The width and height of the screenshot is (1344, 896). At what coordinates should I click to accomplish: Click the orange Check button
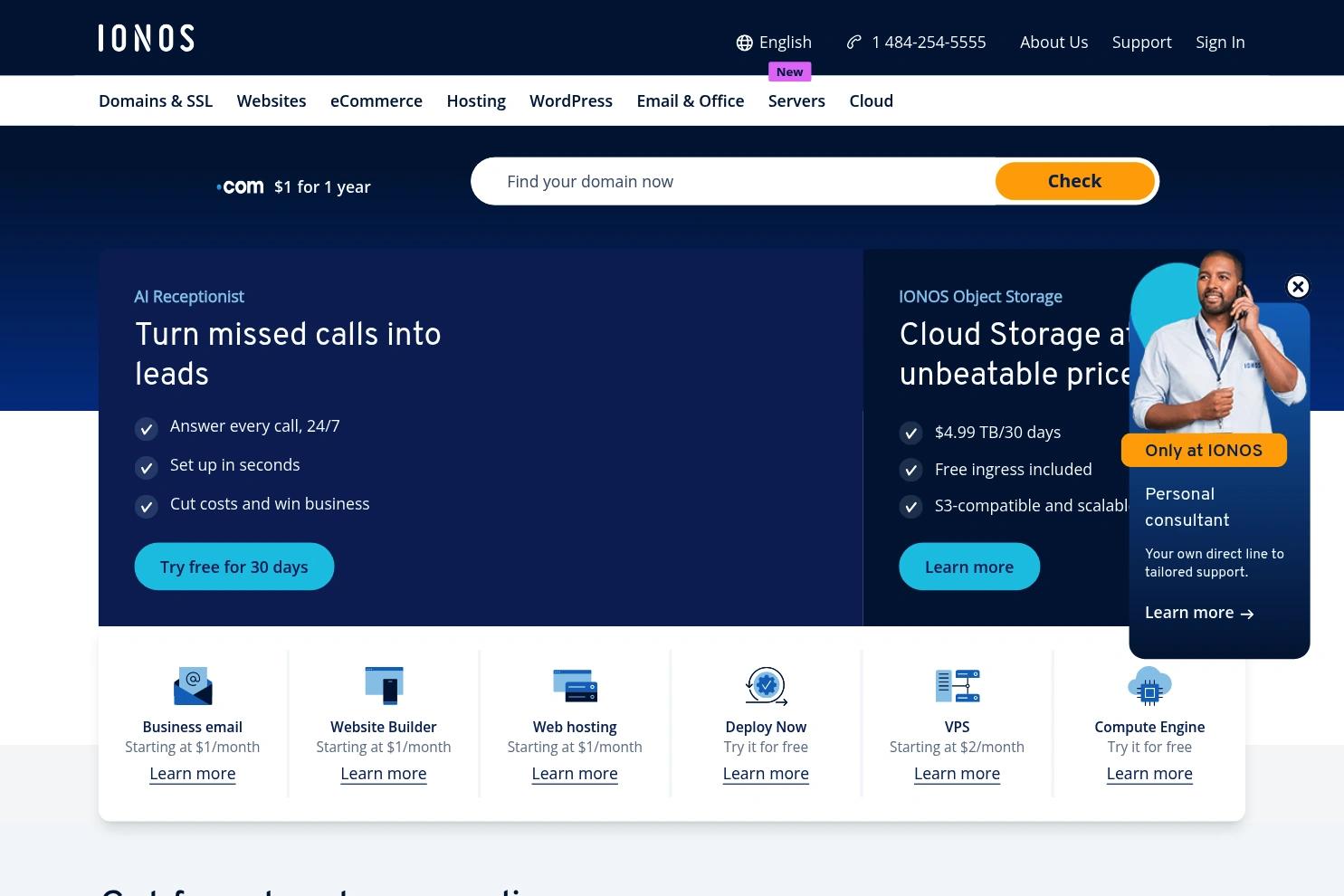pyautogui.click(x=1074, y=181)
